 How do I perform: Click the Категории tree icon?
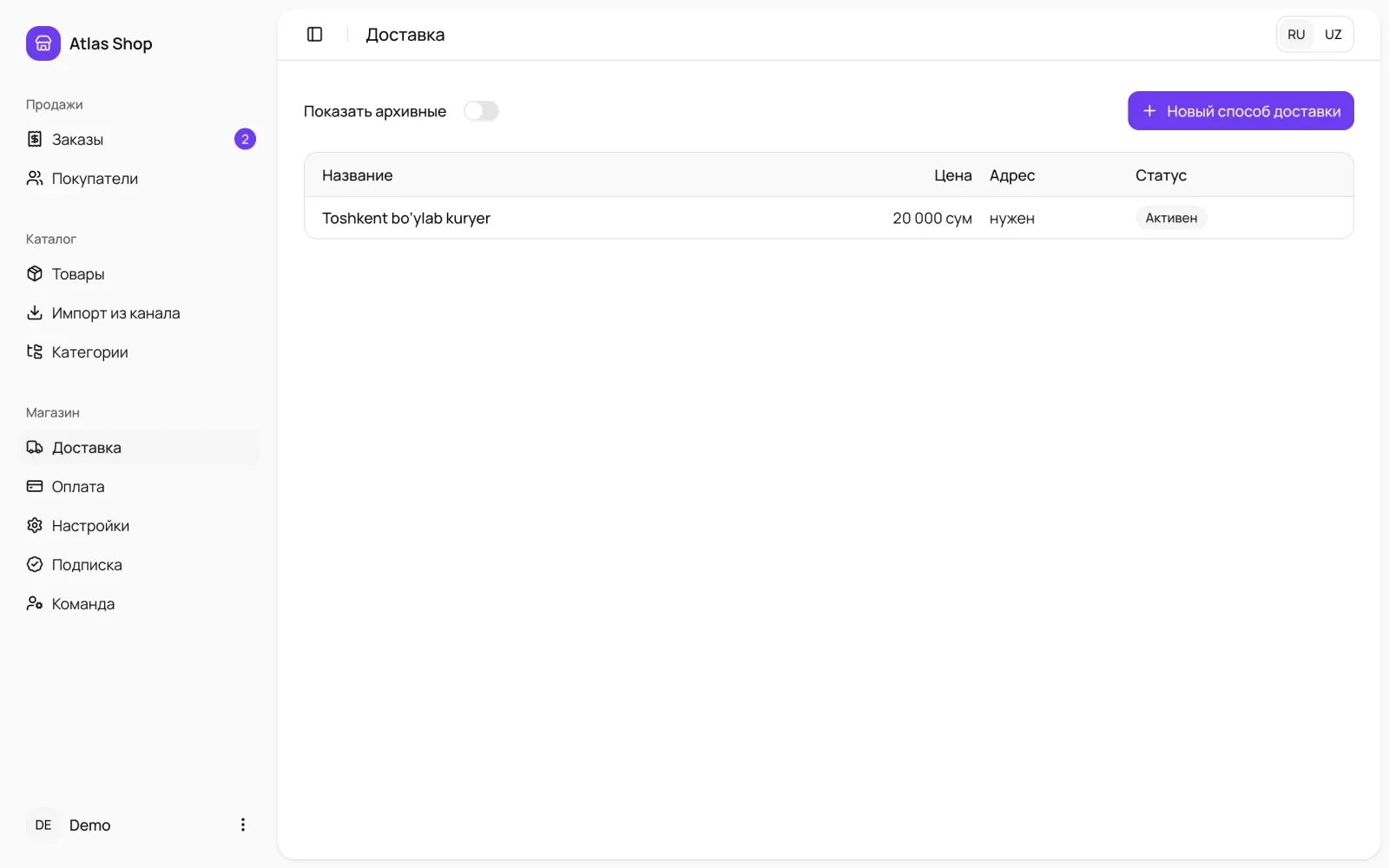click(35, 352)
